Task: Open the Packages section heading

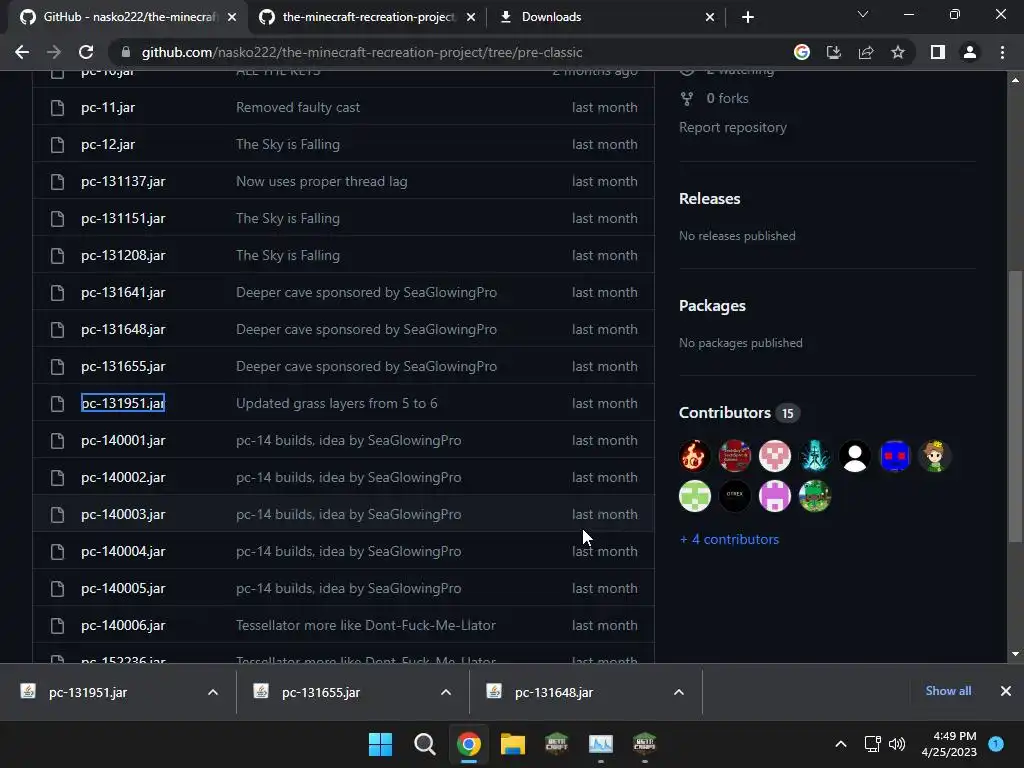Action: tap(712, 306)
